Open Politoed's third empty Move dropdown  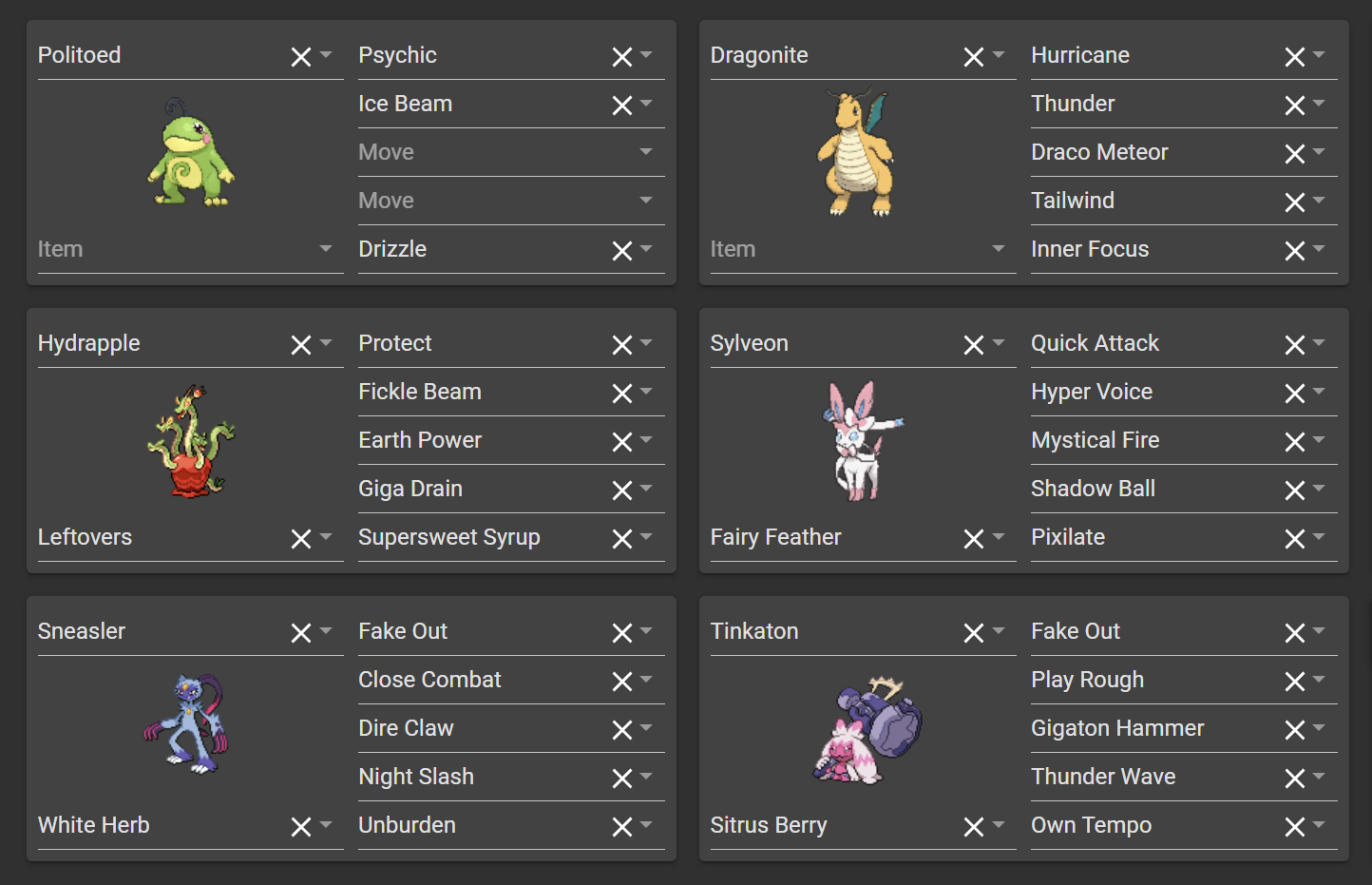(x=646, y=151)
